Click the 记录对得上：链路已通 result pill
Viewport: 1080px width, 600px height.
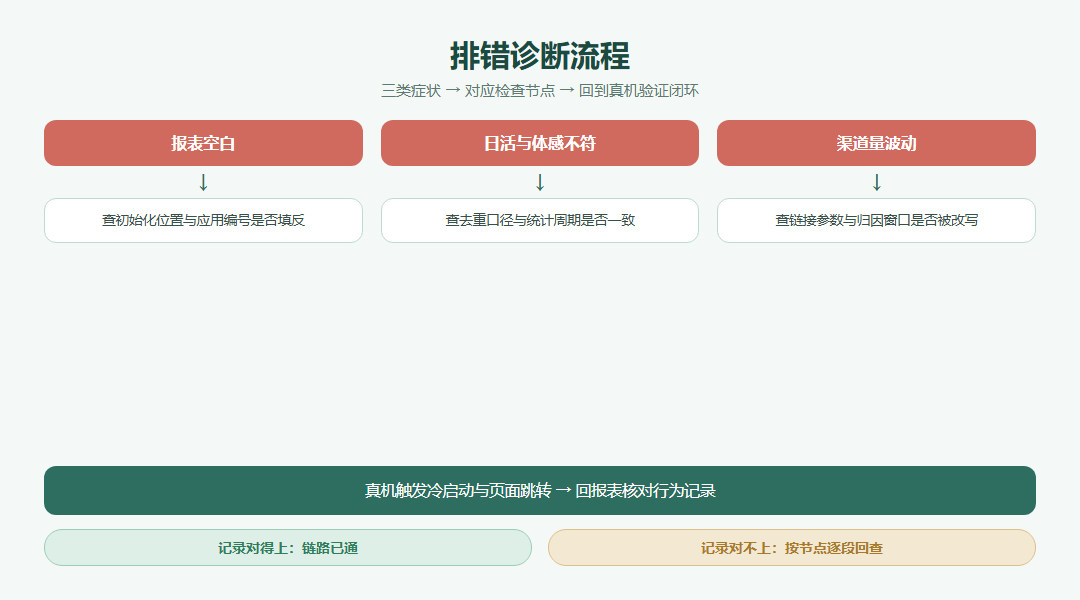tap(288, 548)
